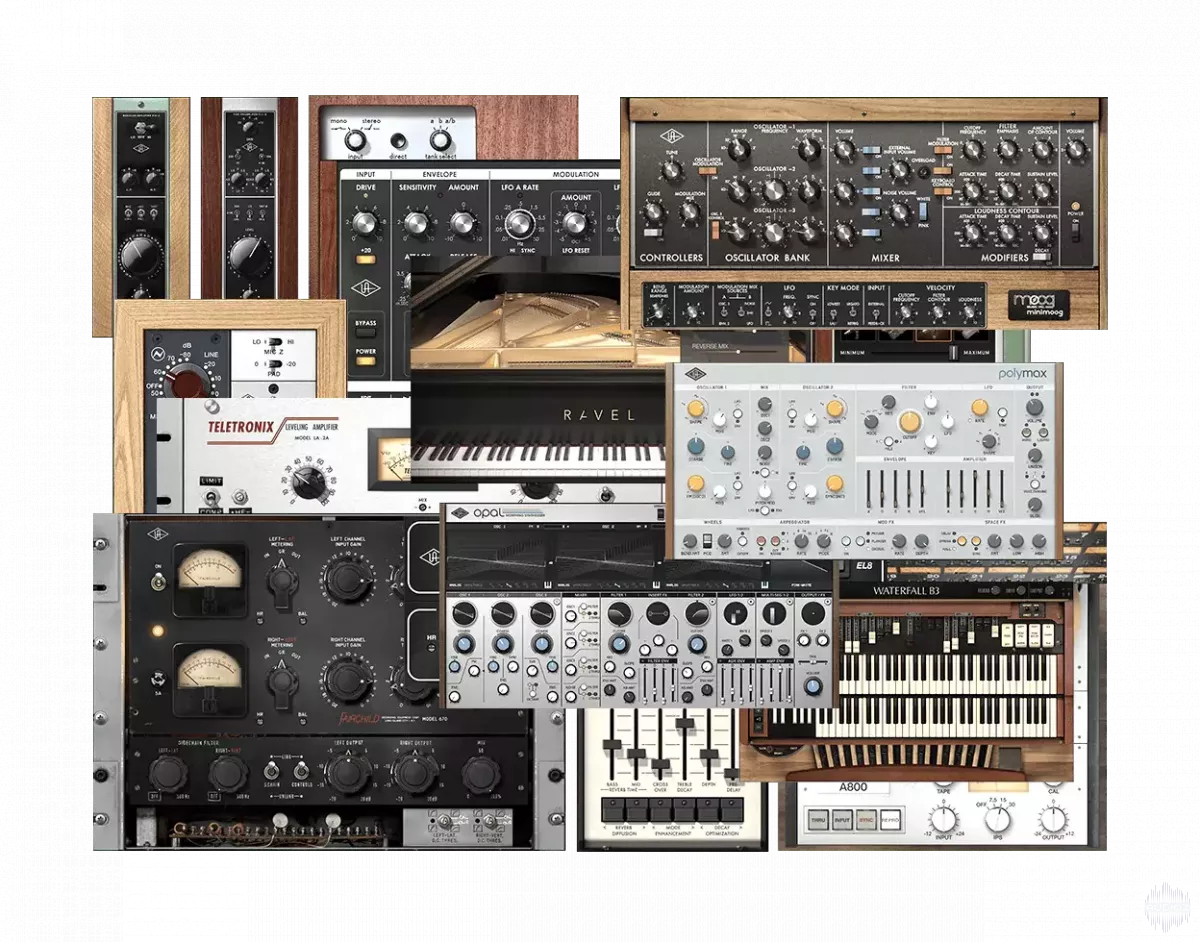Click the Oscillator-1 Range knob

click(738, 148)
